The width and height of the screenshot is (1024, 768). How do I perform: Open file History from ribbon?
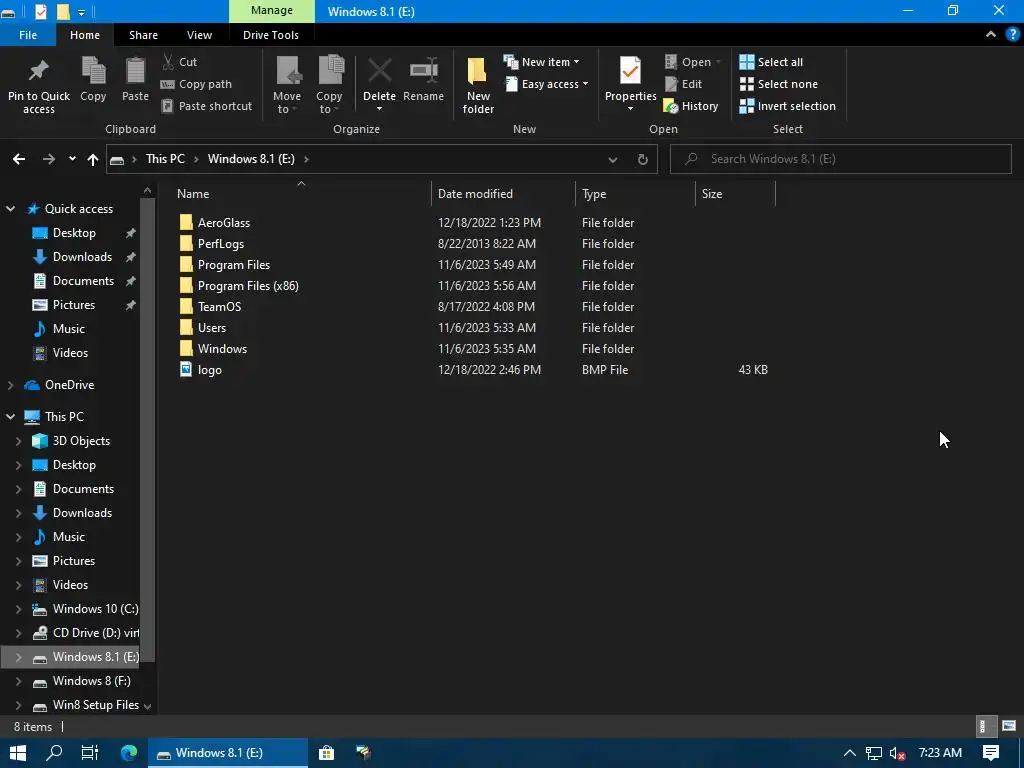click(x=691, y=106)
